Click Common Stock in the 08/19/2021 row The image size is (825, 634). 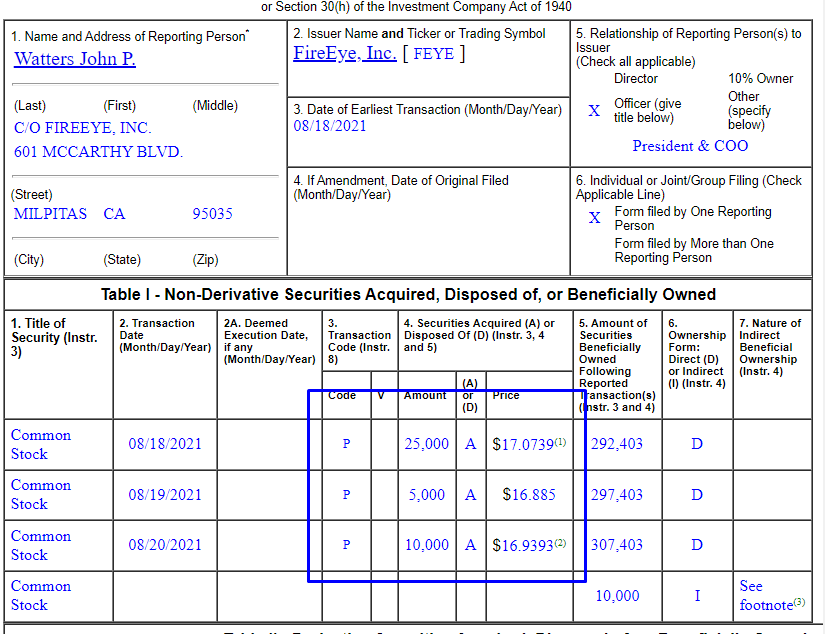pyautogui.click(x=41, y=495)
